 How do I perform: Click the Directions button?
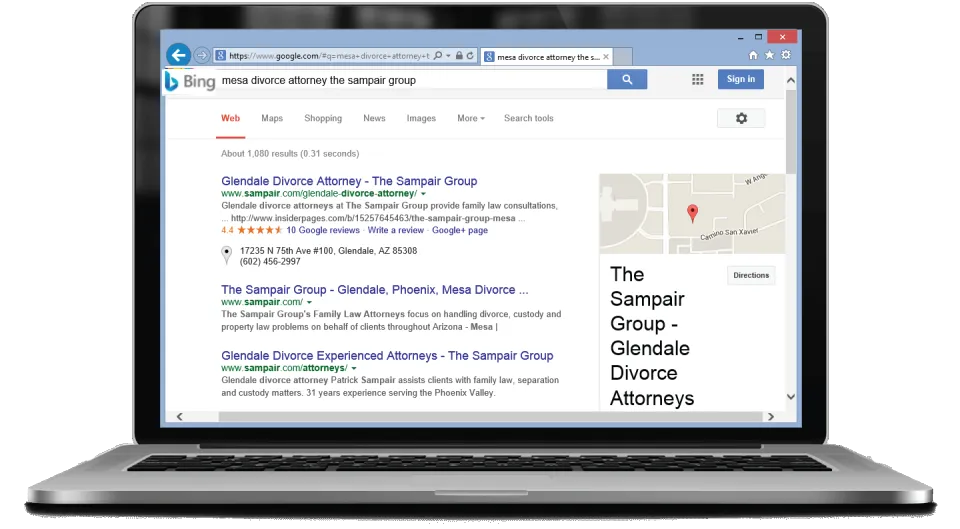[x=751, y=275]
